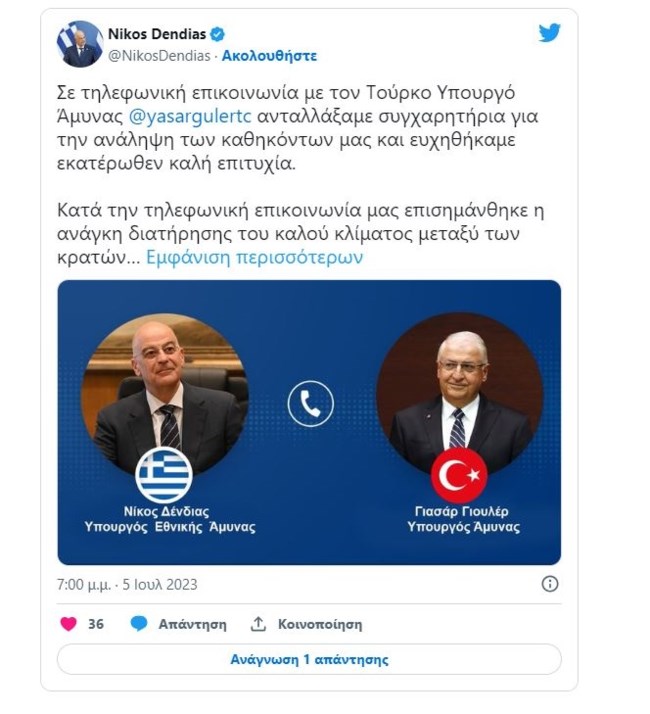Click the Greek flag circle
This screenshot has width=650, height=714.
click(x=164, y=475)
